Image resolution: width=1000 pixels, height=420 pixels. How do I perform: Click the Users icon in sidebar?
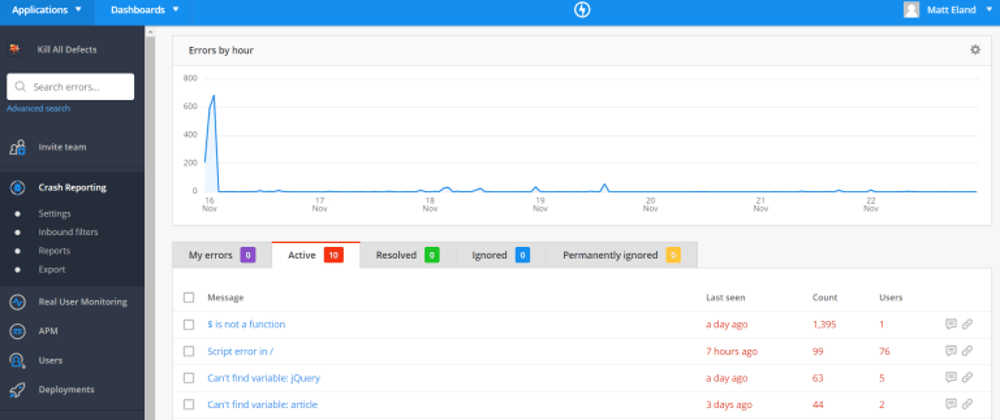click(x=17, y=361)
